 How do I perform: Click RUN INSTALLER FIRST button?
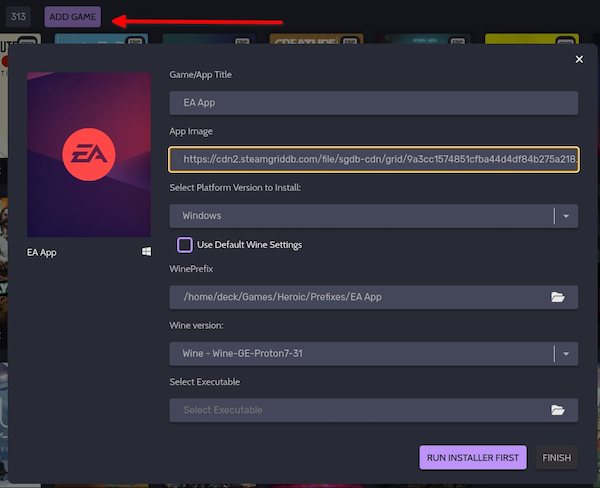pyautogui.click(x=473, y=458)
